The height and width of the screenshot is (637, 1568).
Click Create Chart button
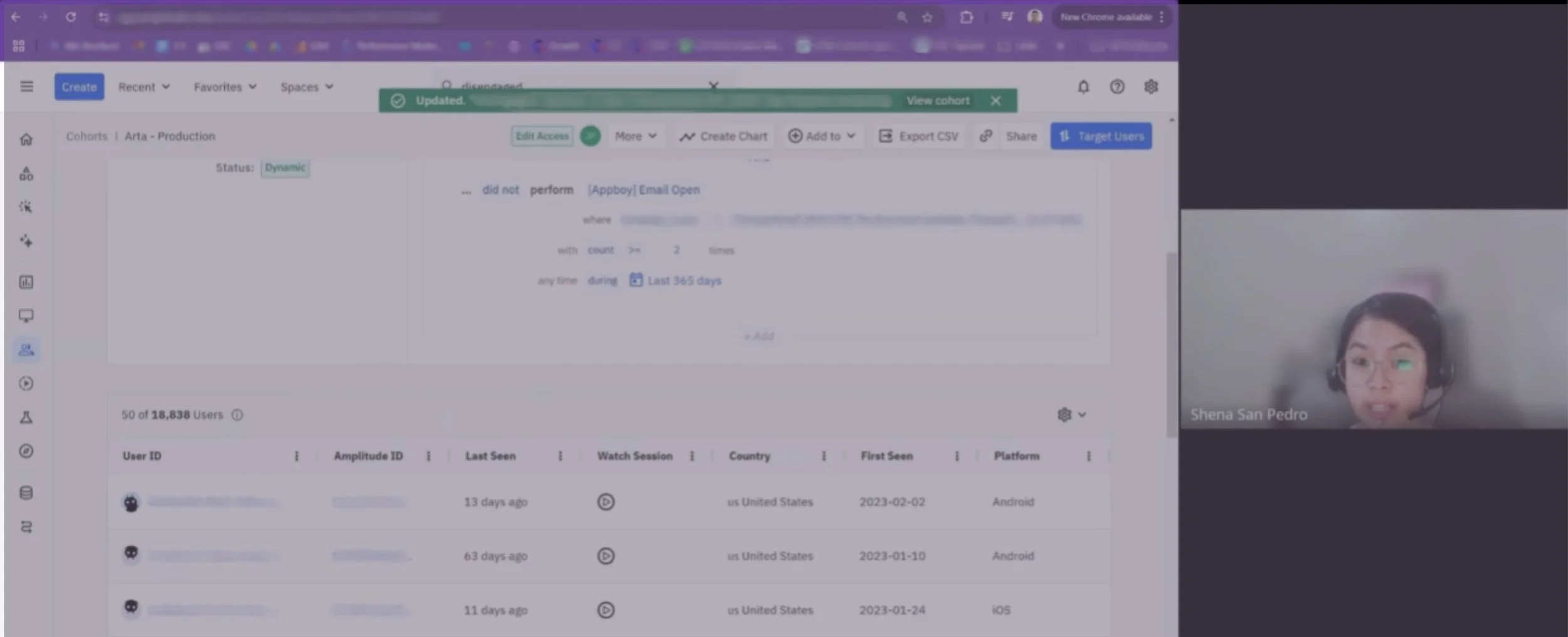coord(723,136)
